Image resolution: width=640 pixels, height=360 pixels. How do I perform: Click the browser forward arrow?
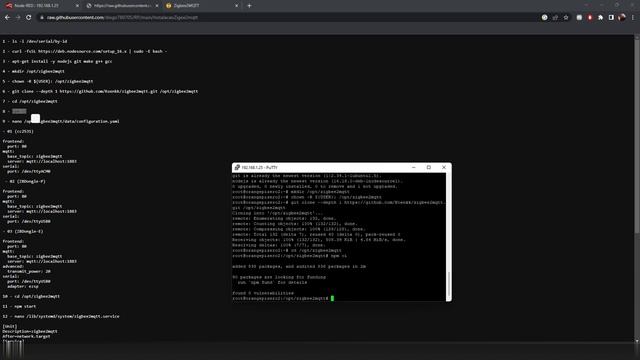(18, 18)
